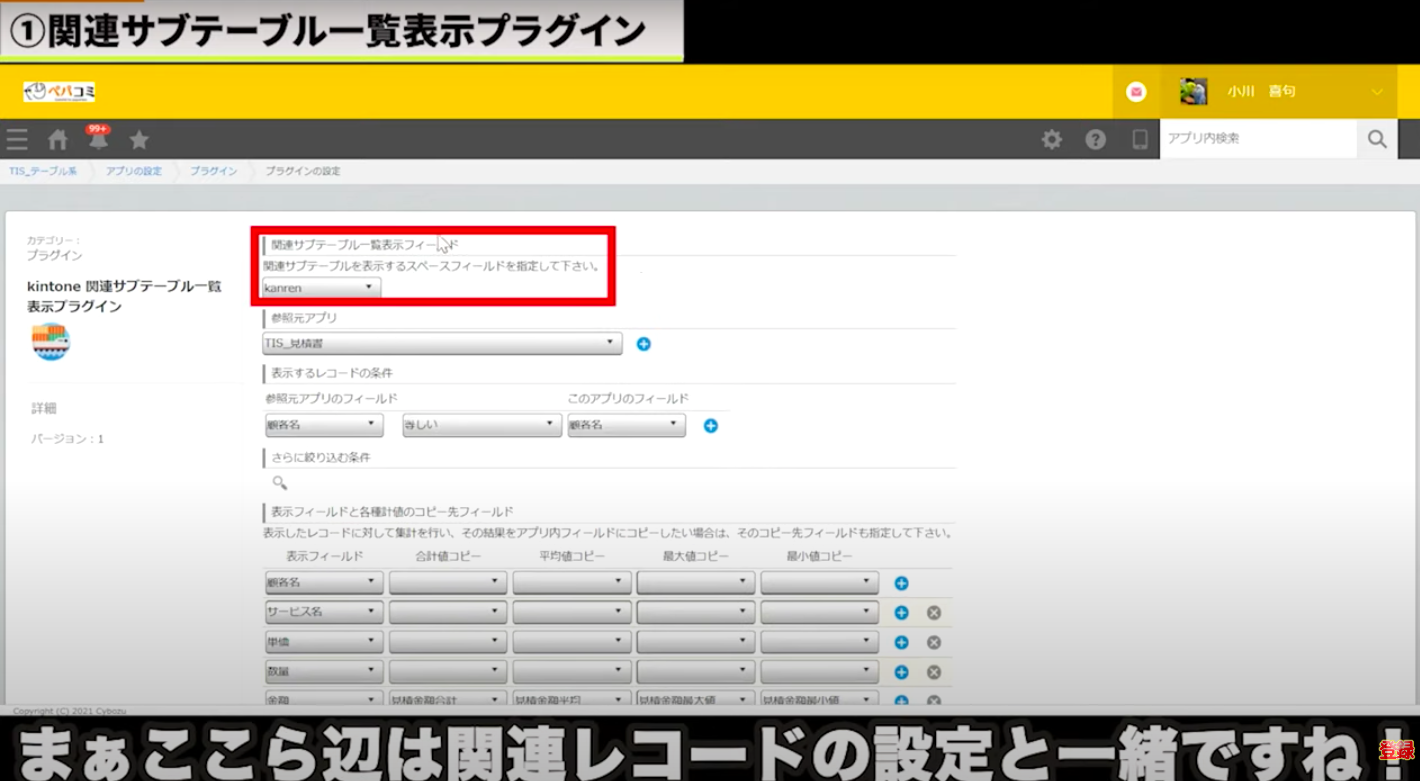Screen dimensions: 1420x781
Task: Open the 単価 display field dropdown
Action: [323, 642]
